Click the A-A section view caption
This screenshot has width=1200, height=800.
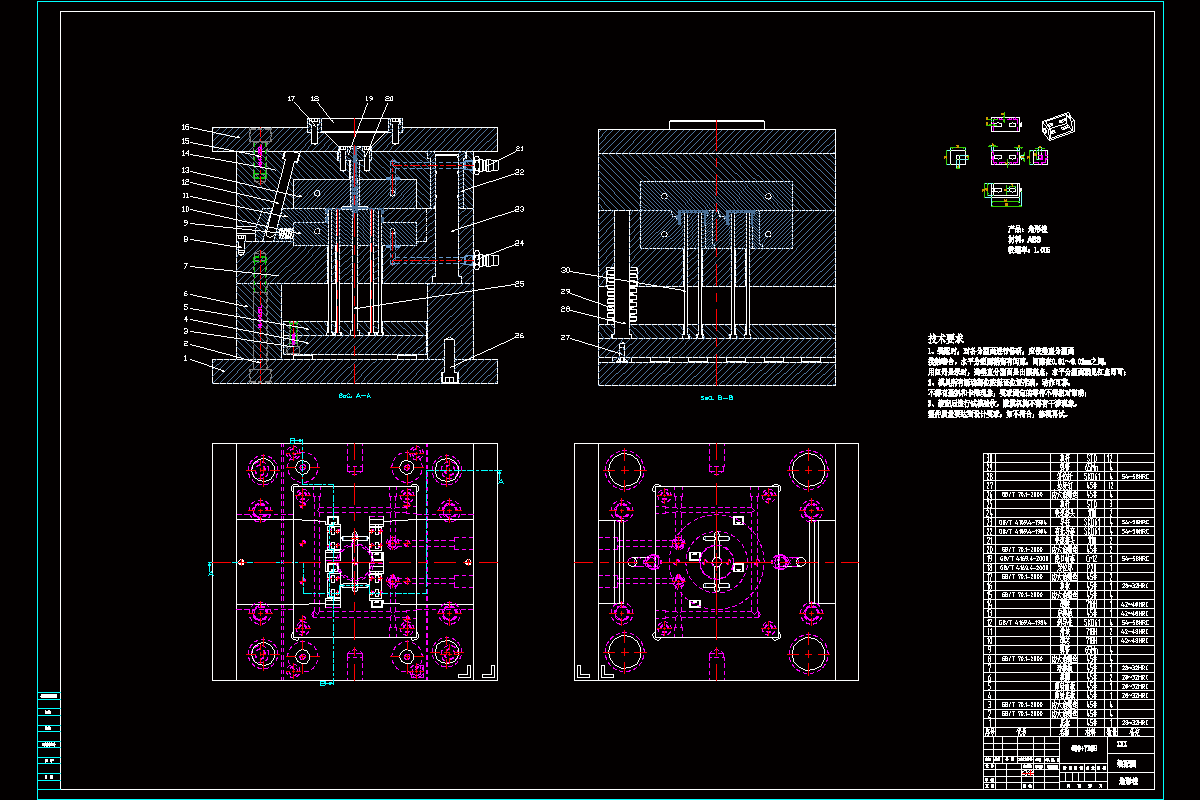[355, 397]
